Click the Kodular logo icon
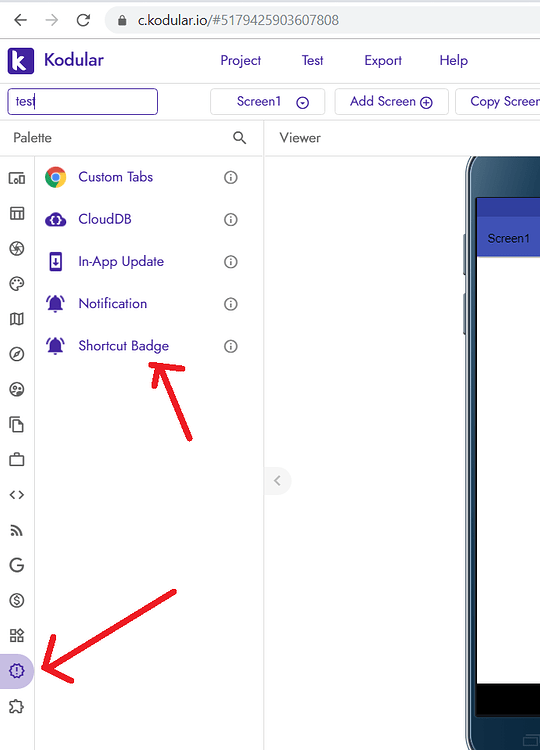Image resolution: width=540 pixels, height=750 pixels. point(21,61)
